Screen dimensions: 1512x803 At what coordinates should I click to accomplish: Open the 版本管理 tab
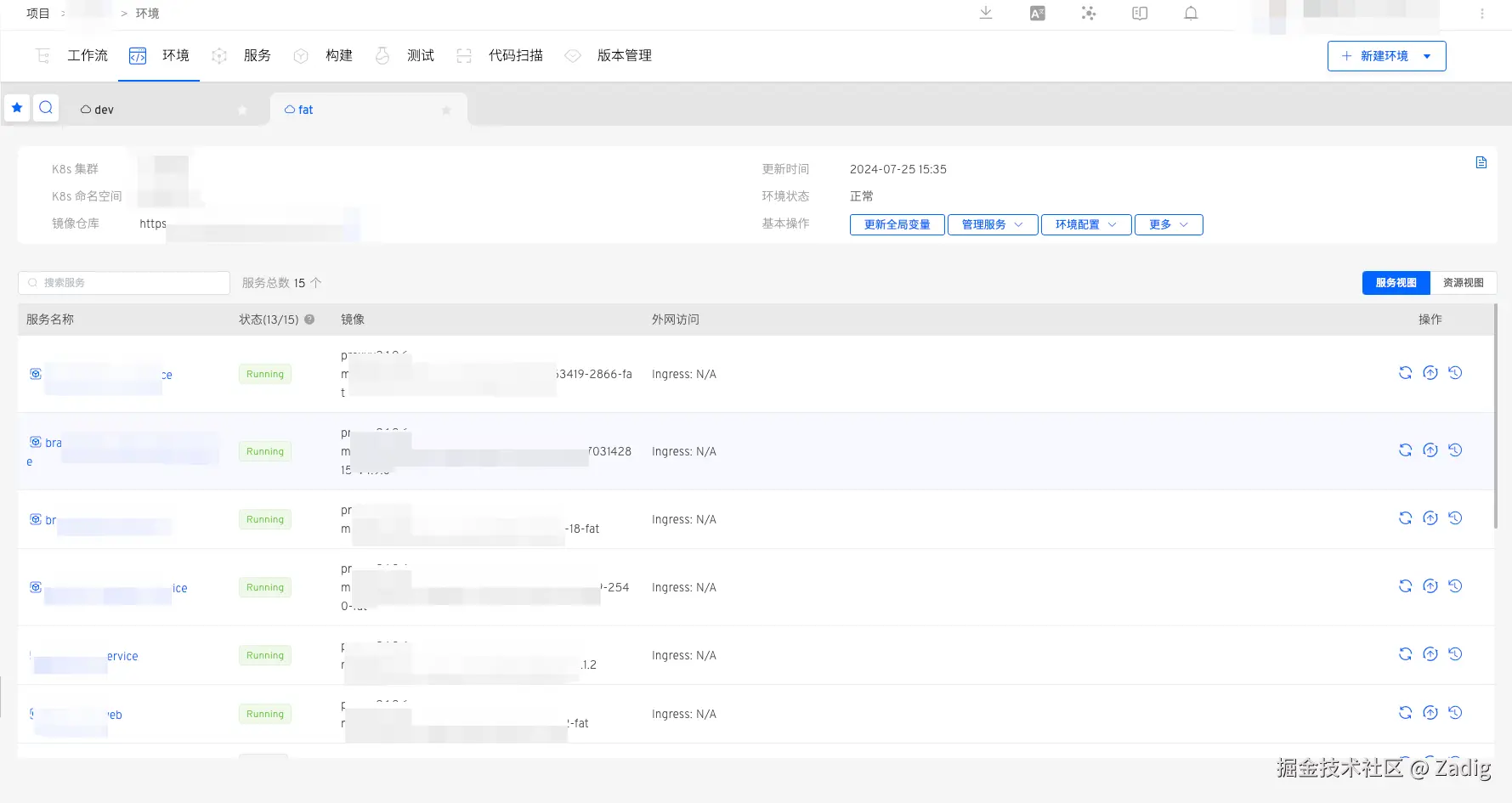pyautogui.click(x=609, y=55)
